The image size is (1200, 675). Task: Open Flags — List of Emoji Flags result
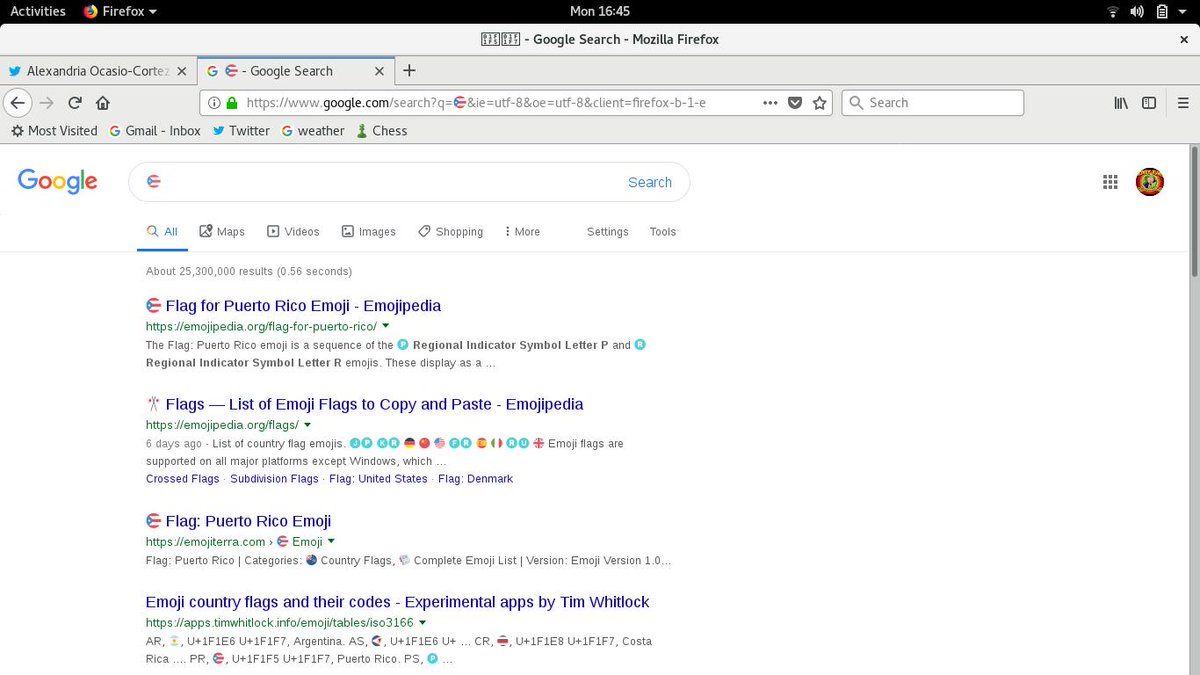pos(364,404)
